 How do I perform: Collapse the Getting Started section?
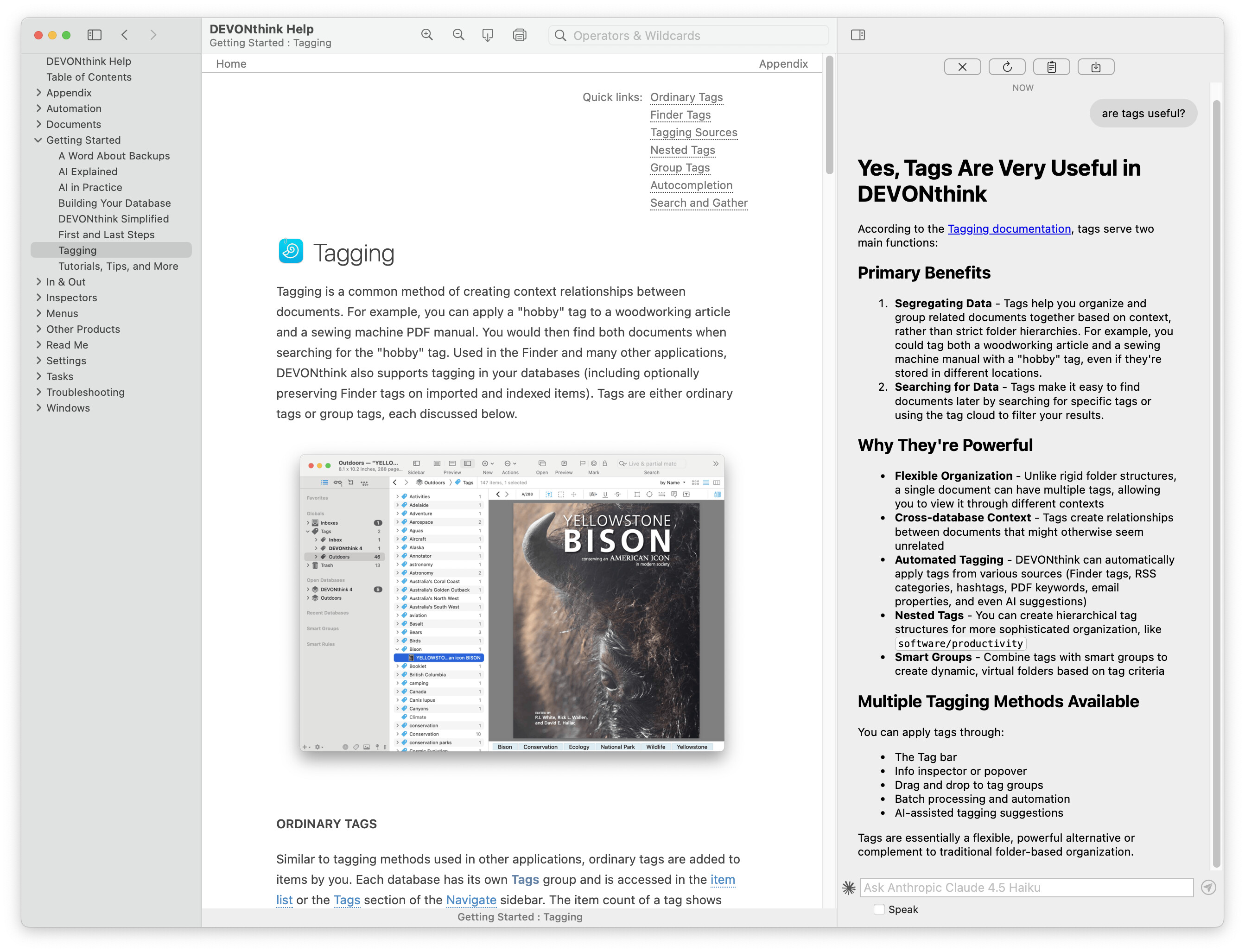(x=38, y=140)
